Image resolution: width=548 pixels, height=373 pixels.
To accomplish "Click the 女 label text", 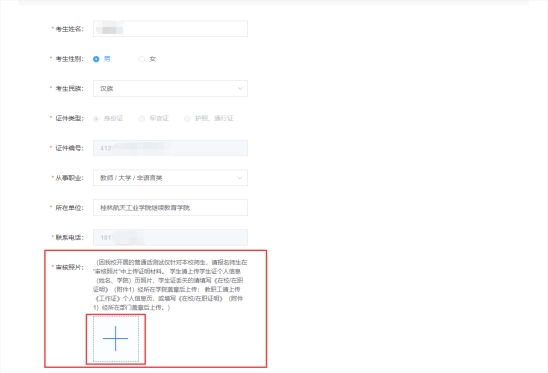I will pyautogui.click(x=153, y=59).
